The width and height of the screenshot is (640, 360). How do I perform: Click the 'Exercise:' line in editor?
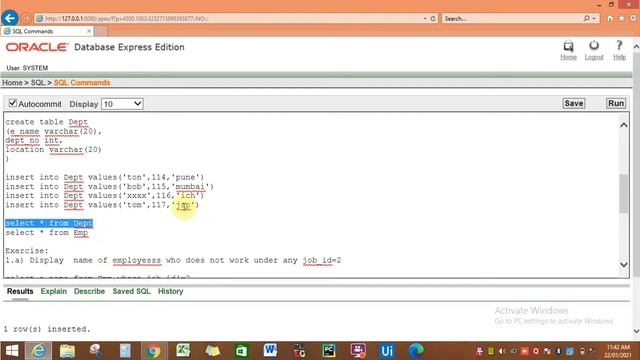27,251
